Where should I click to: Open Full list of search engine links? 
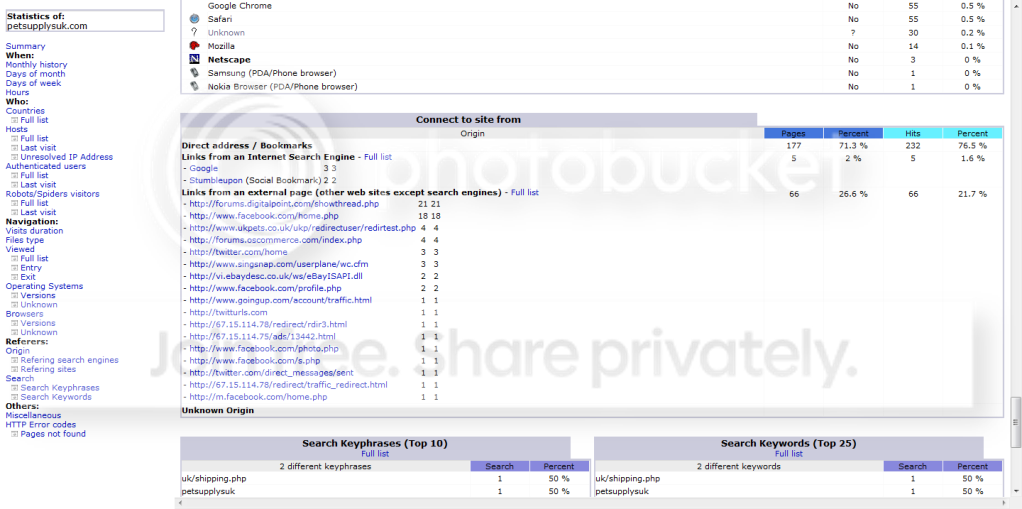378,157
